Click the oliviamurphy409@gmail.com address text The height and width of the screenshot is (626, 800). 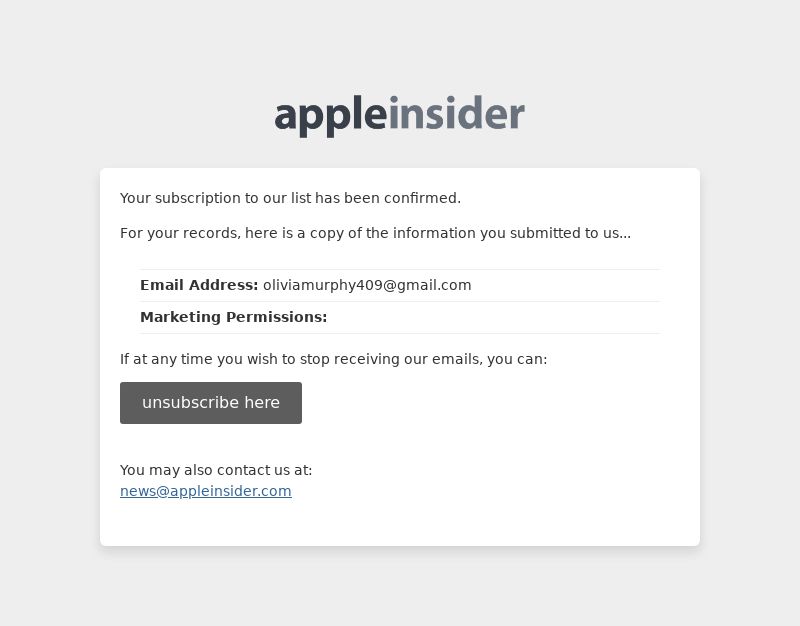pos(367,285)
